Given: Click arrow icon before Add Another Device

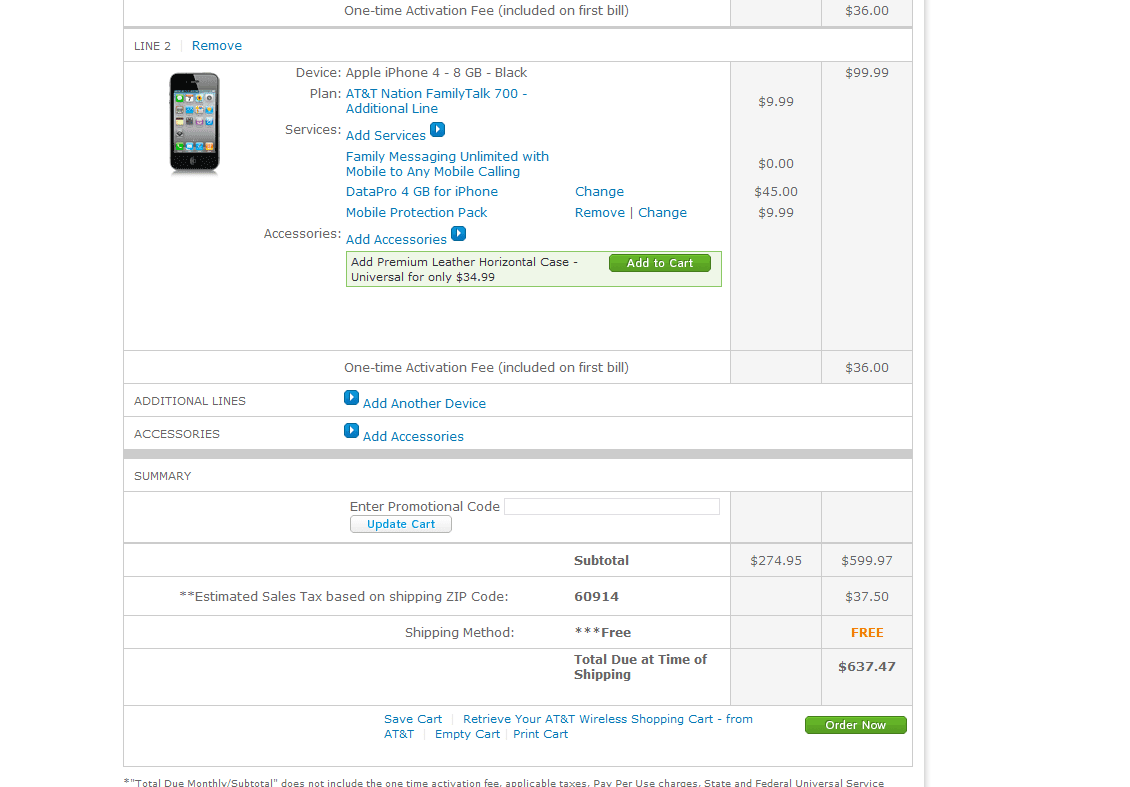Looking at the screenshot, I should (x=351, y=398).
